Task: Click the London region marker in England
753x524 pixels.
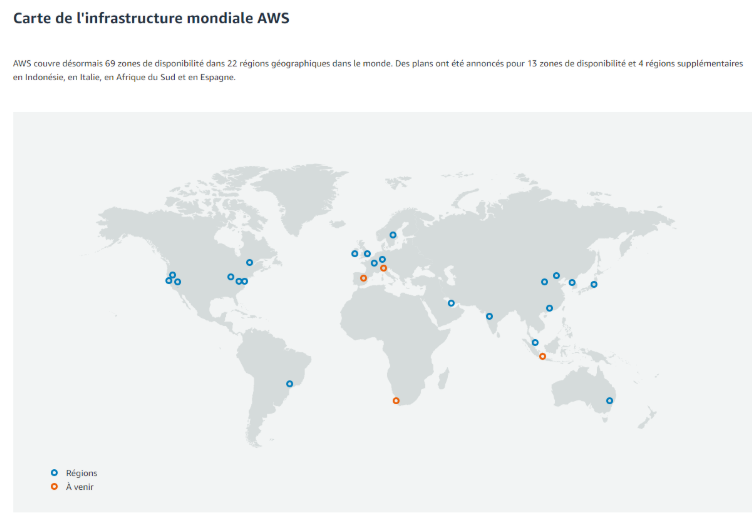Action: pyautogui.click(x=367, y=254)
